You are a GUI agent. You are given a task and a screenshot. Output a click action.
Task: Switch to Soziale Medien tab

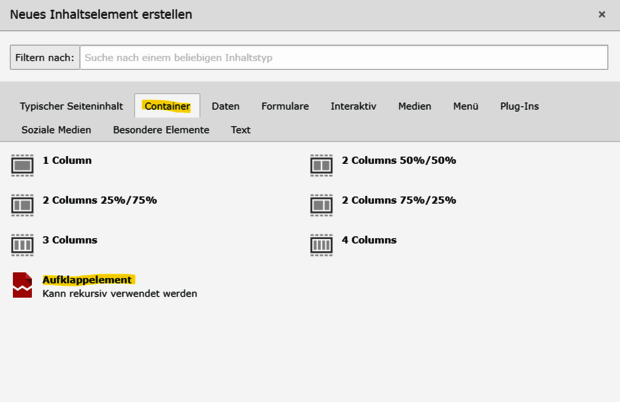56,130
